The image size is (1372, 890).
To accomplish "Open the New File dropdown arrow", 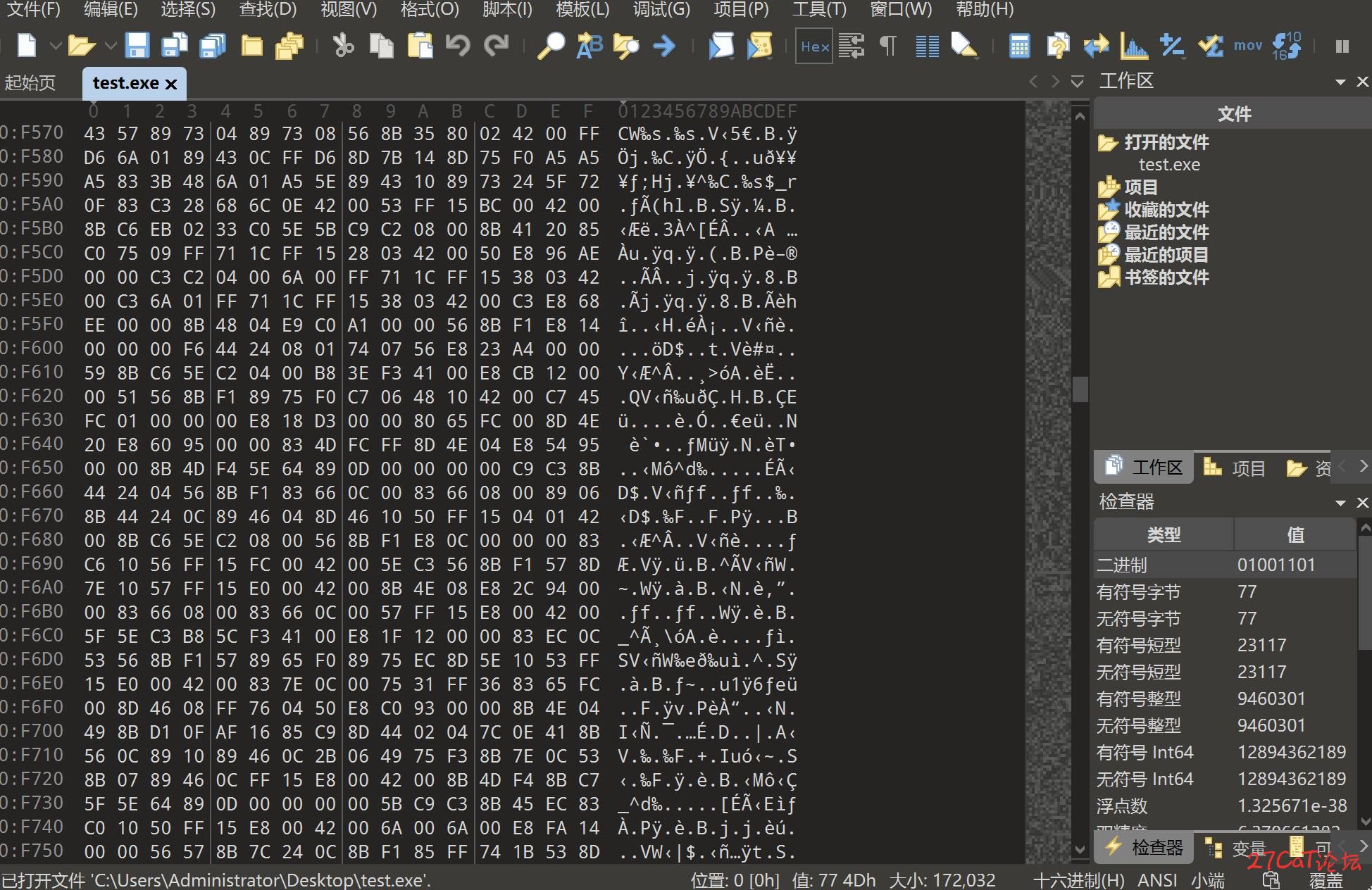I will pos(55,46).
